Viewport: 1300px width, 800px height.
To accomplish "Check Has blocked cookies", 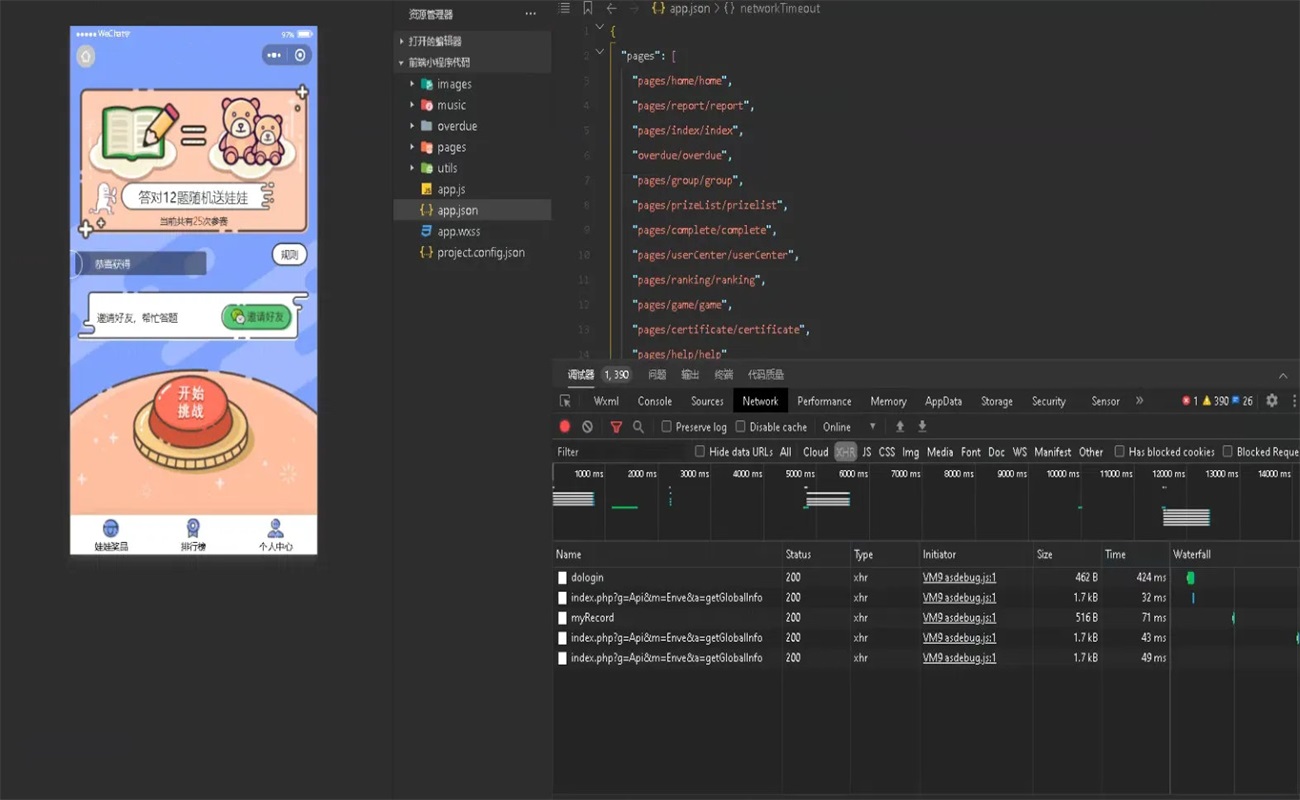I will pos(1120,452).
